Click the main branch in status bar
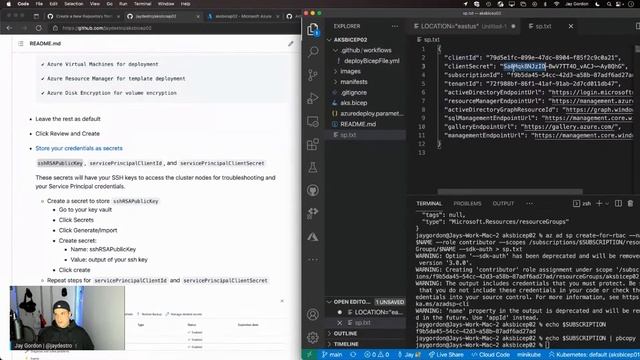The height and width of the screenshot is (360, 640). pos(332,354)
